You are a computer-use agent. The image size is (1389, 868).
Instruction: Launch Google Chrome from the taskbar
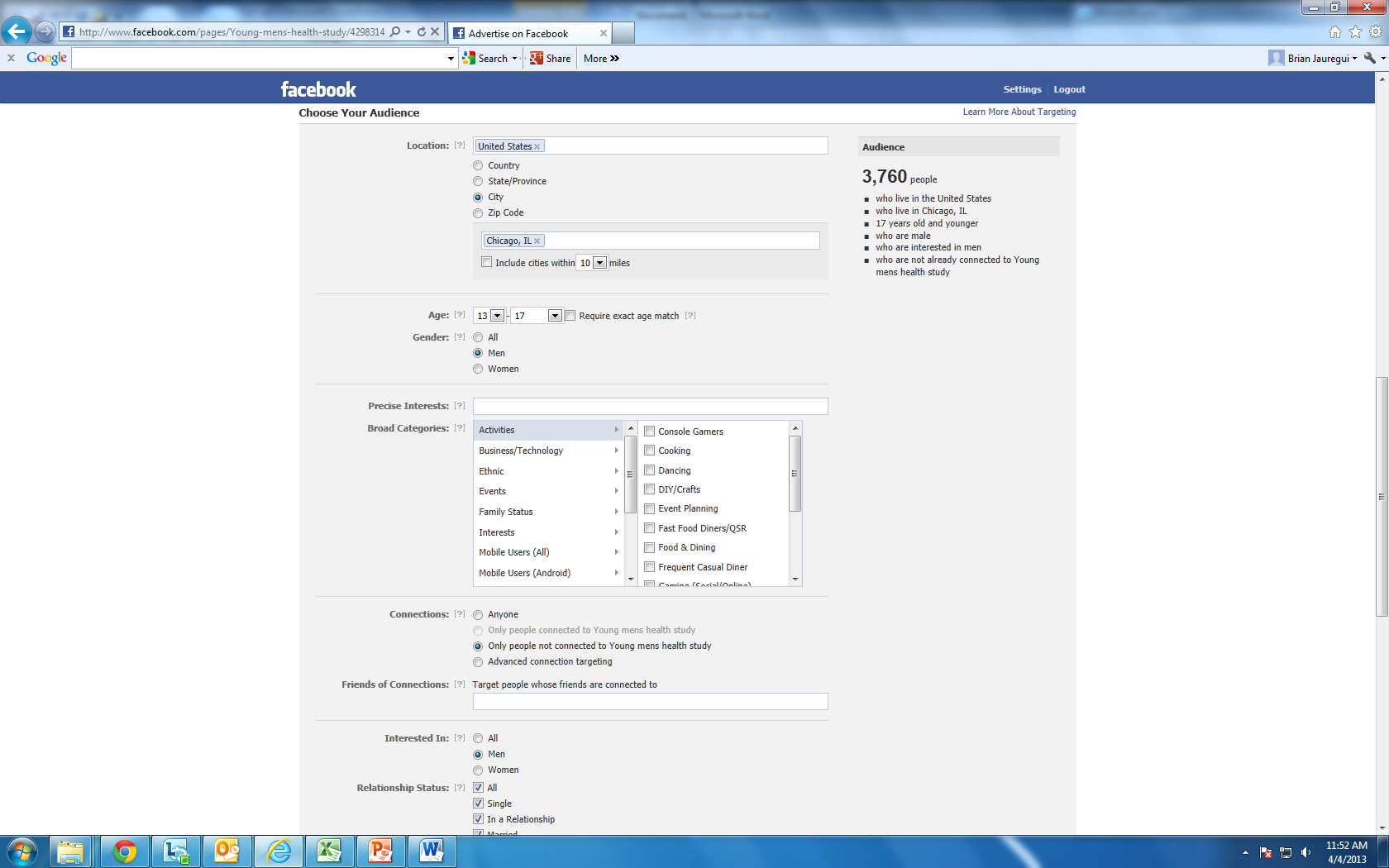click(x=125, y=851)
